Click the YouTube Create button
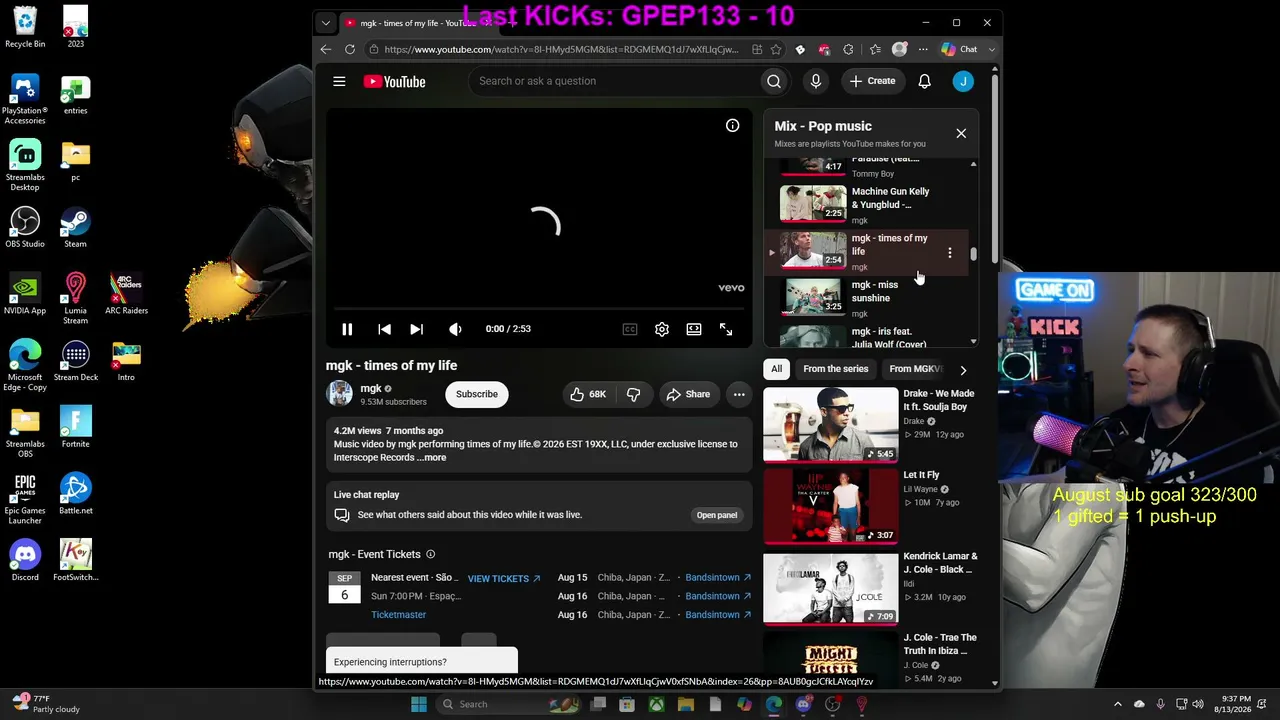Image resolution: width=1280 pixels, height=720 pixels. point(873,81)
